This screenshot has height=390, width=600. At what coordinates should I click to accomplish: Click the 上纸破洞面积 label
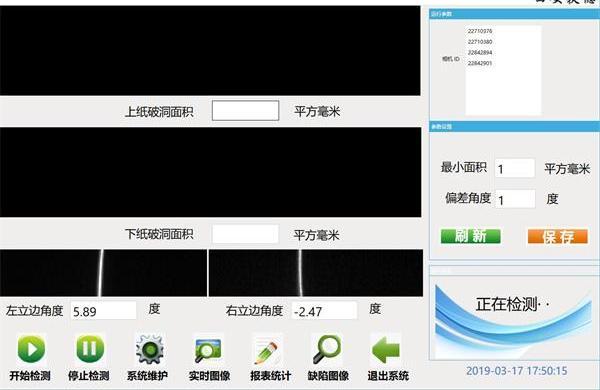coord(159,112)
